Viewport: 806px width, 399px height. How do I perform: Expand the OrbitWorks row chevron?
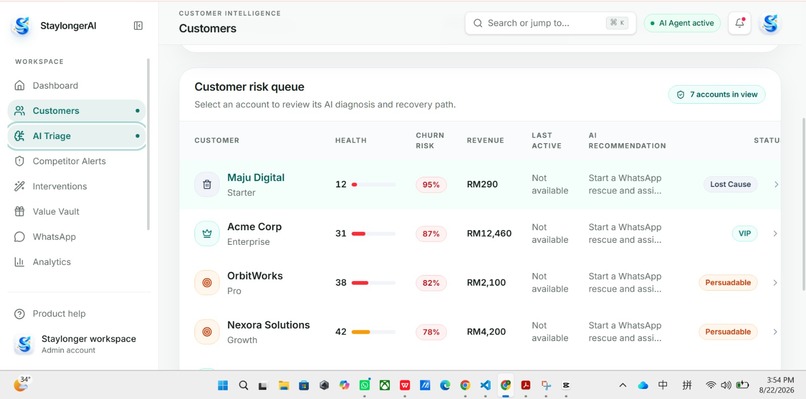(x=776, y=283)
